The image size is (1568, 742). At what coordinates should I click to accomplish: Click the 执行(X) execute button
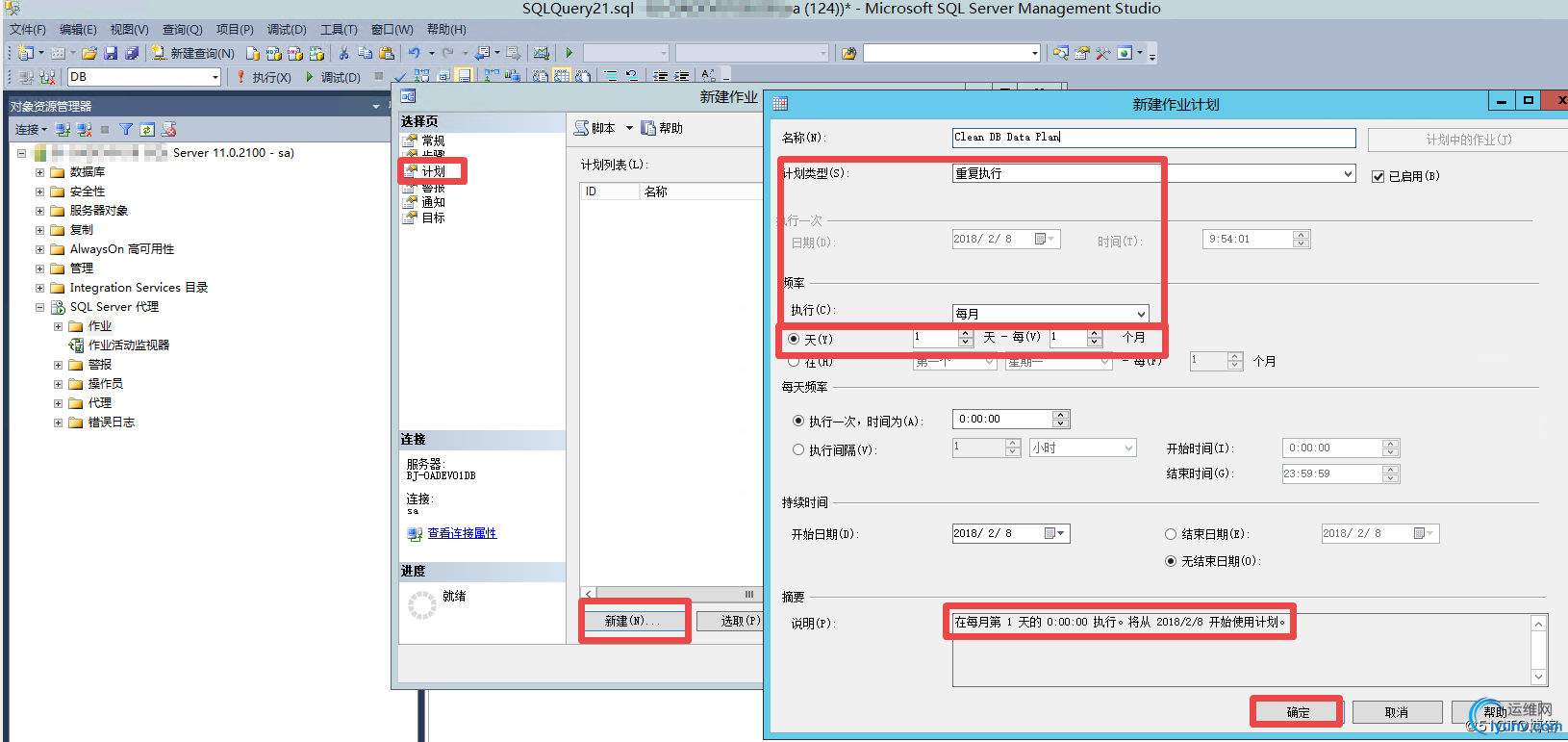264,77
